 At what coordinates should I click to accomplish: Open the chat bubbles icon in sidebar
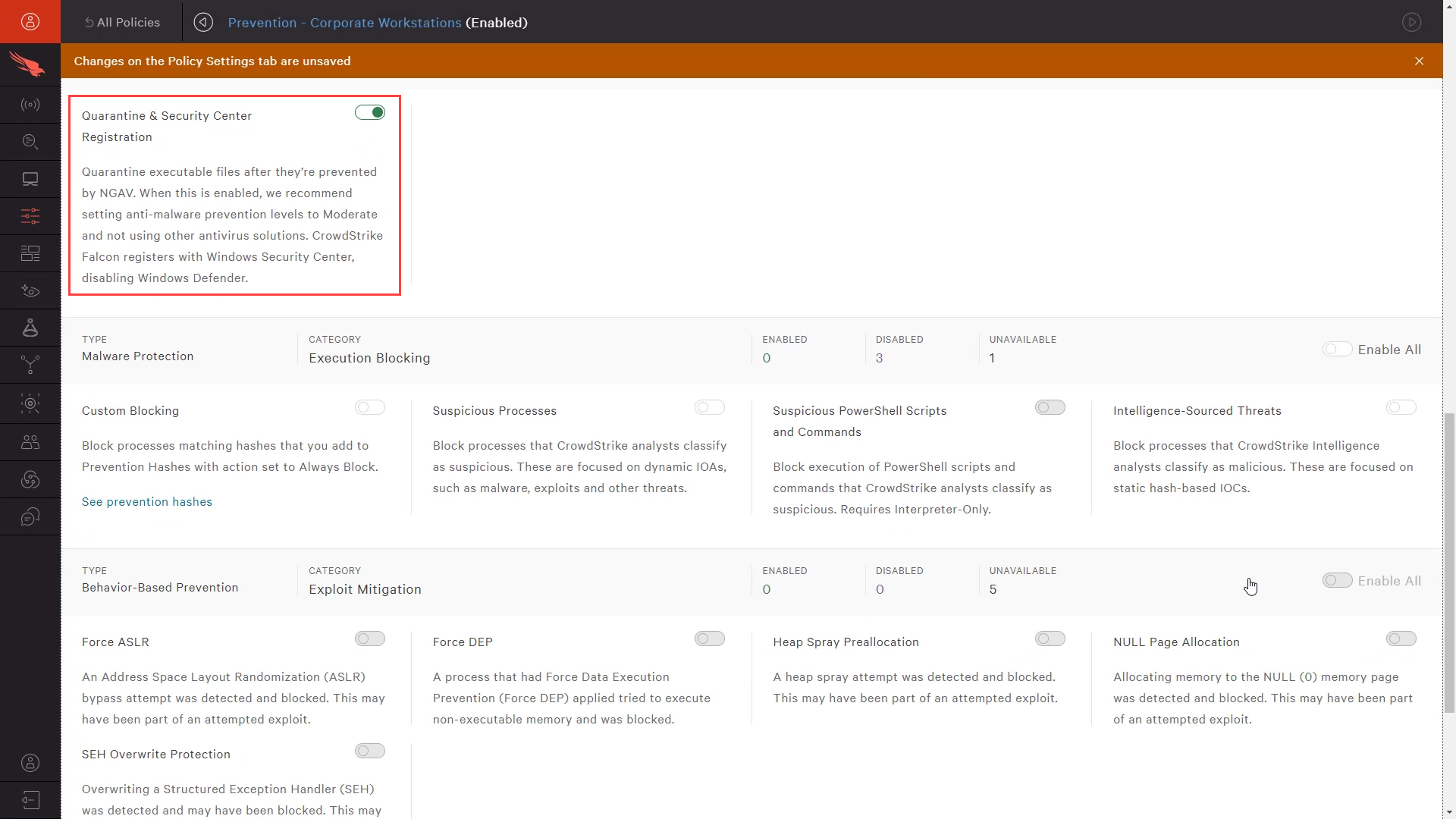30,517
